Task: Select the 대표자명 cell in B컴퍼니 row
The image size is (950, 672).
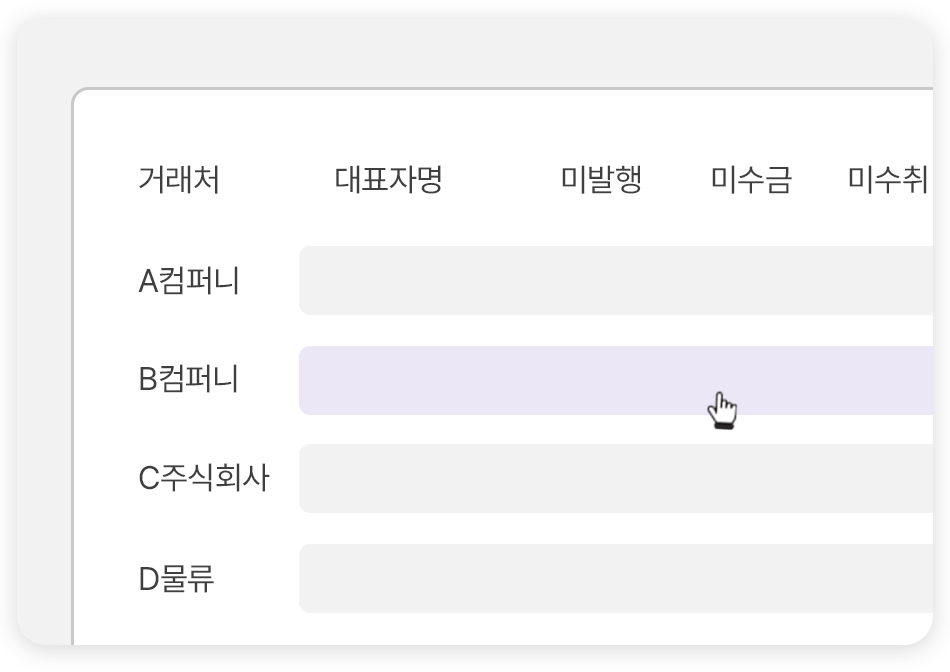Action: click(388, 380)
